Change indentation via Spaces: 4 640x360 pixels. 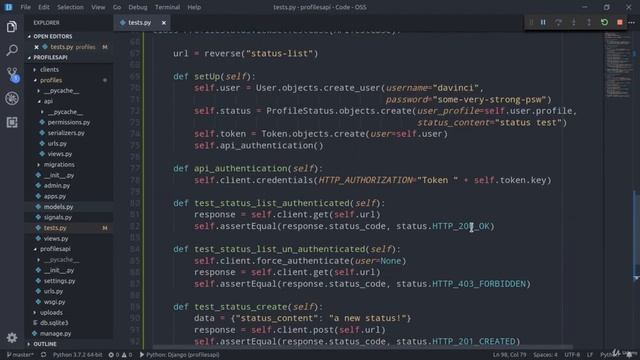coord(545,355)
